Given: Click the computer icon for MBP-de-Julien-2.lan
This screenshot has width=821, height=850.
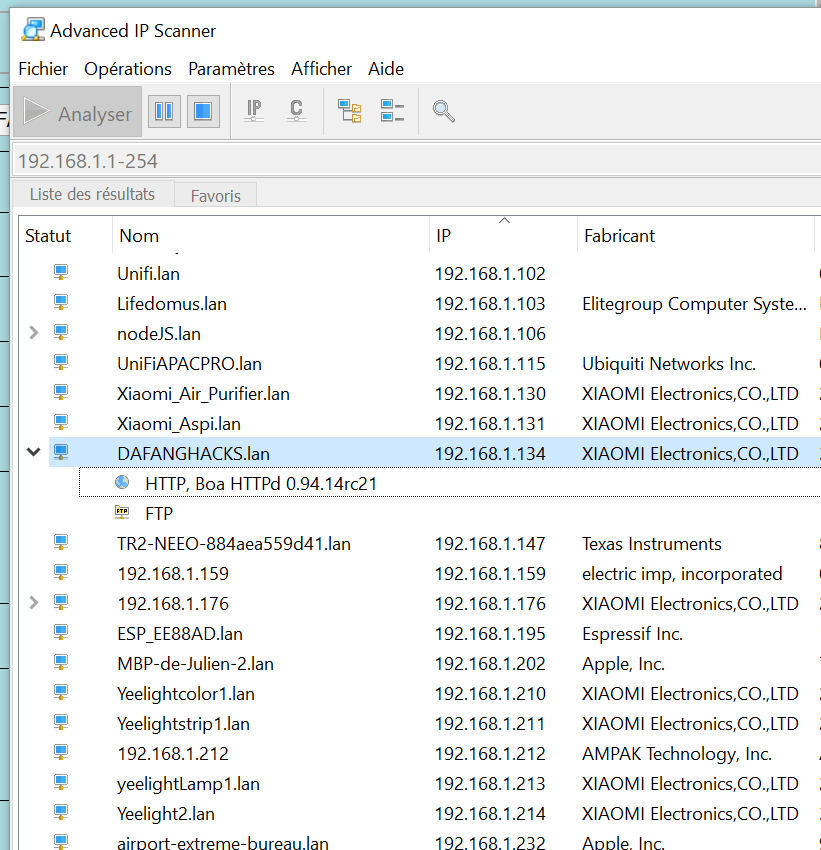Looking at the screenshot, I should tap(61, 662).
